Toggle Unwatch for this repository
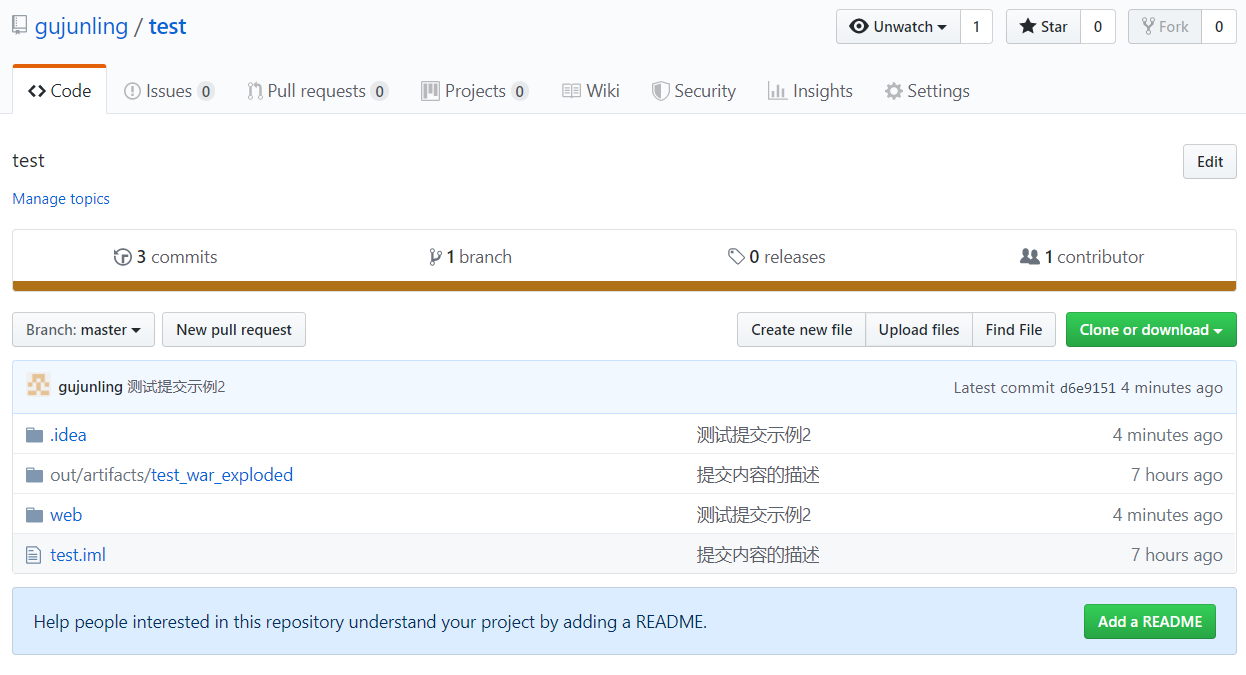Viewport: 1246px width, 675px height. [897, 27]
